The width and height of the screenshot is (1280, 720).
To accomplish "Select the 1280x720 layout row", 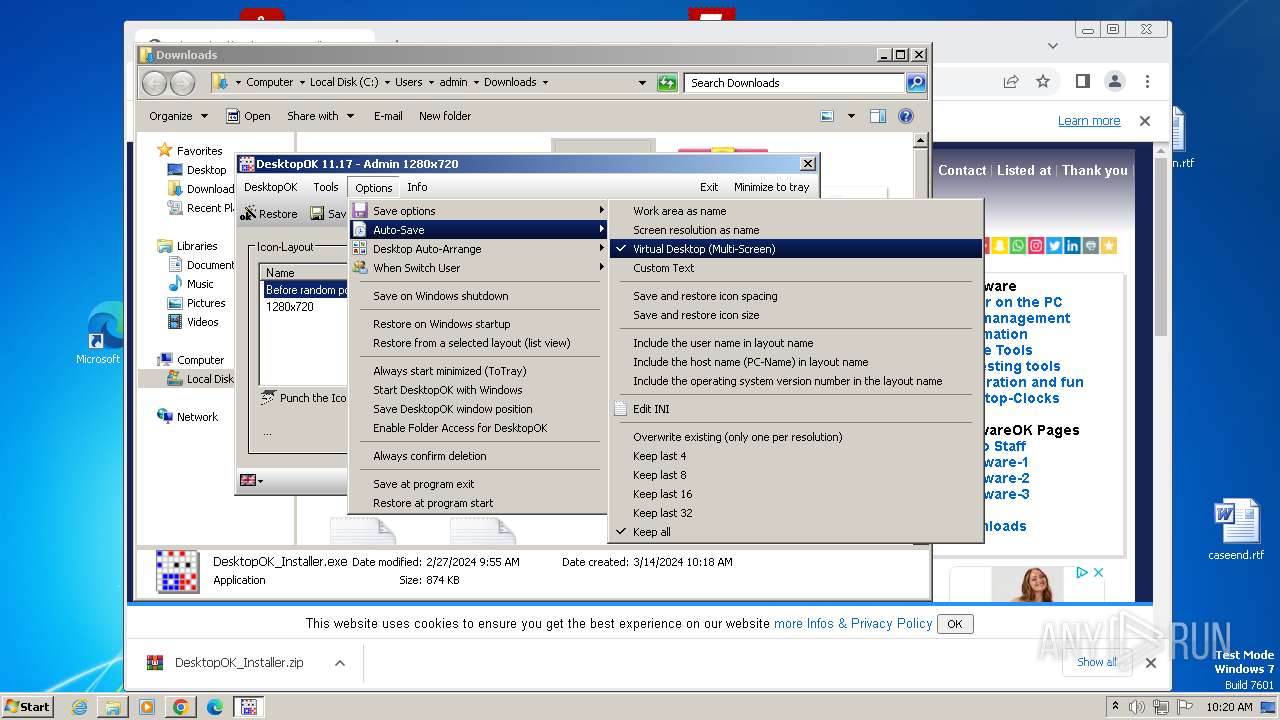I will point(305,307).
